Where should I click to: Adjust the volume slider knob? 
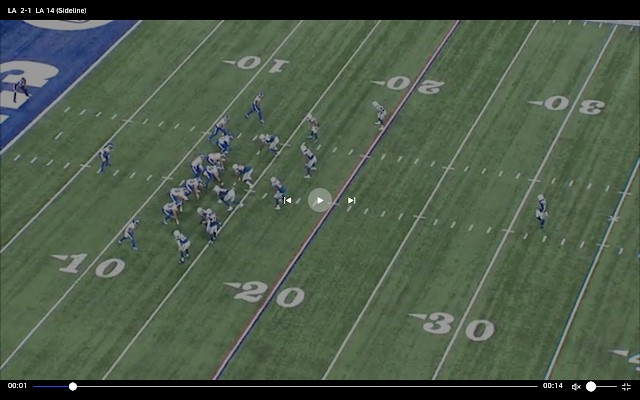[591, 387]
